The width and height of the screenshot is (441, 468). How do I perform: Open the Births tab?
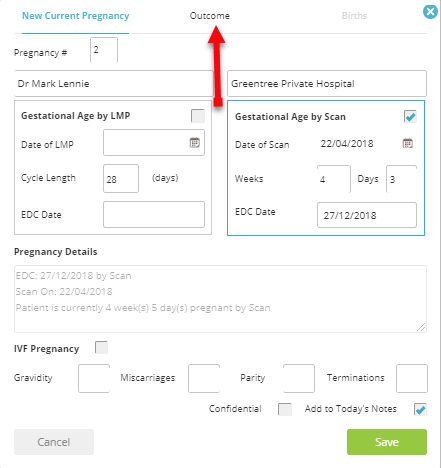pos(354,16)
